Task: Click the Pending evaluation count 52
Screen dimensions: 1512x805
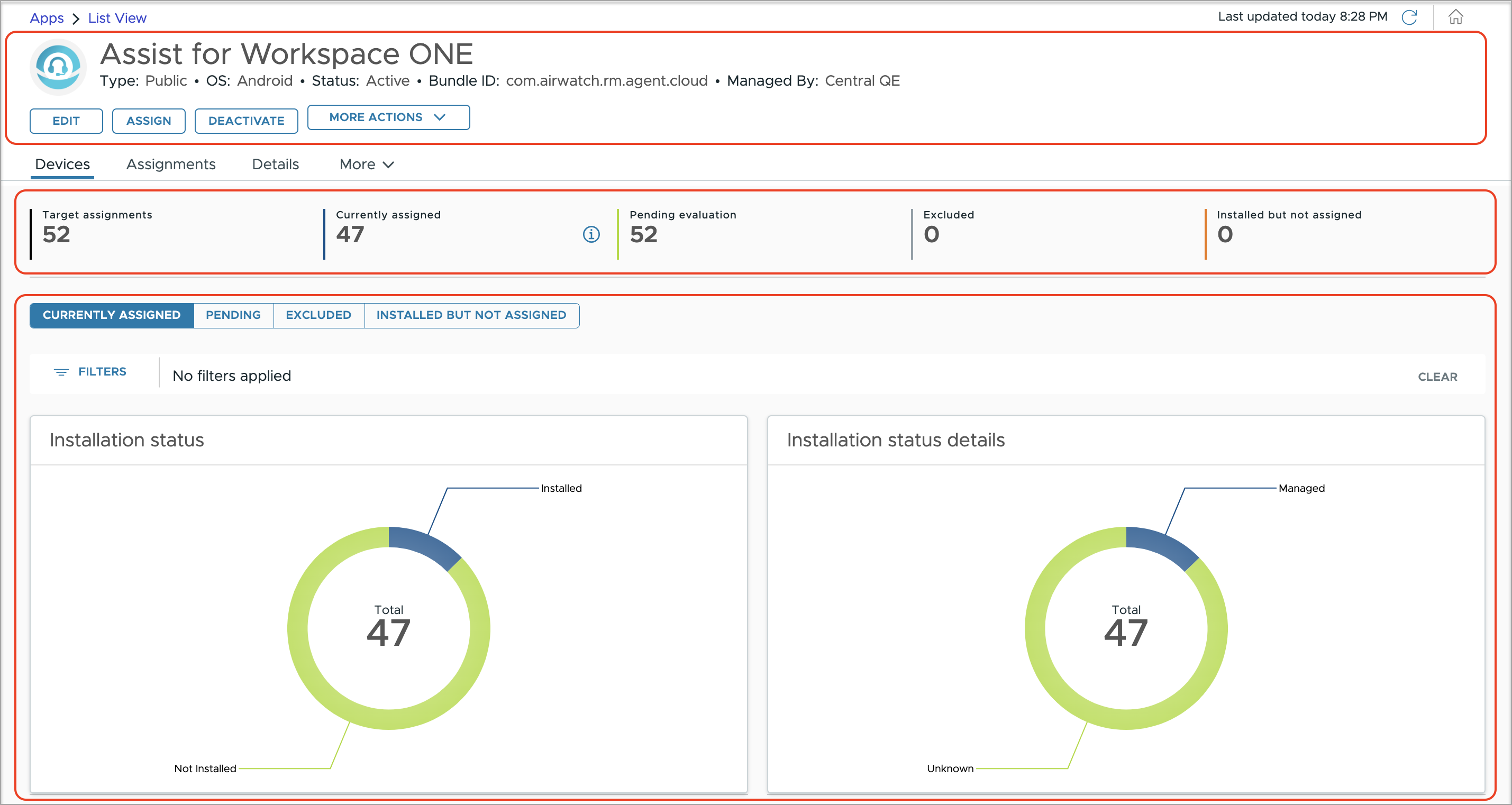Action: [644, 235]
